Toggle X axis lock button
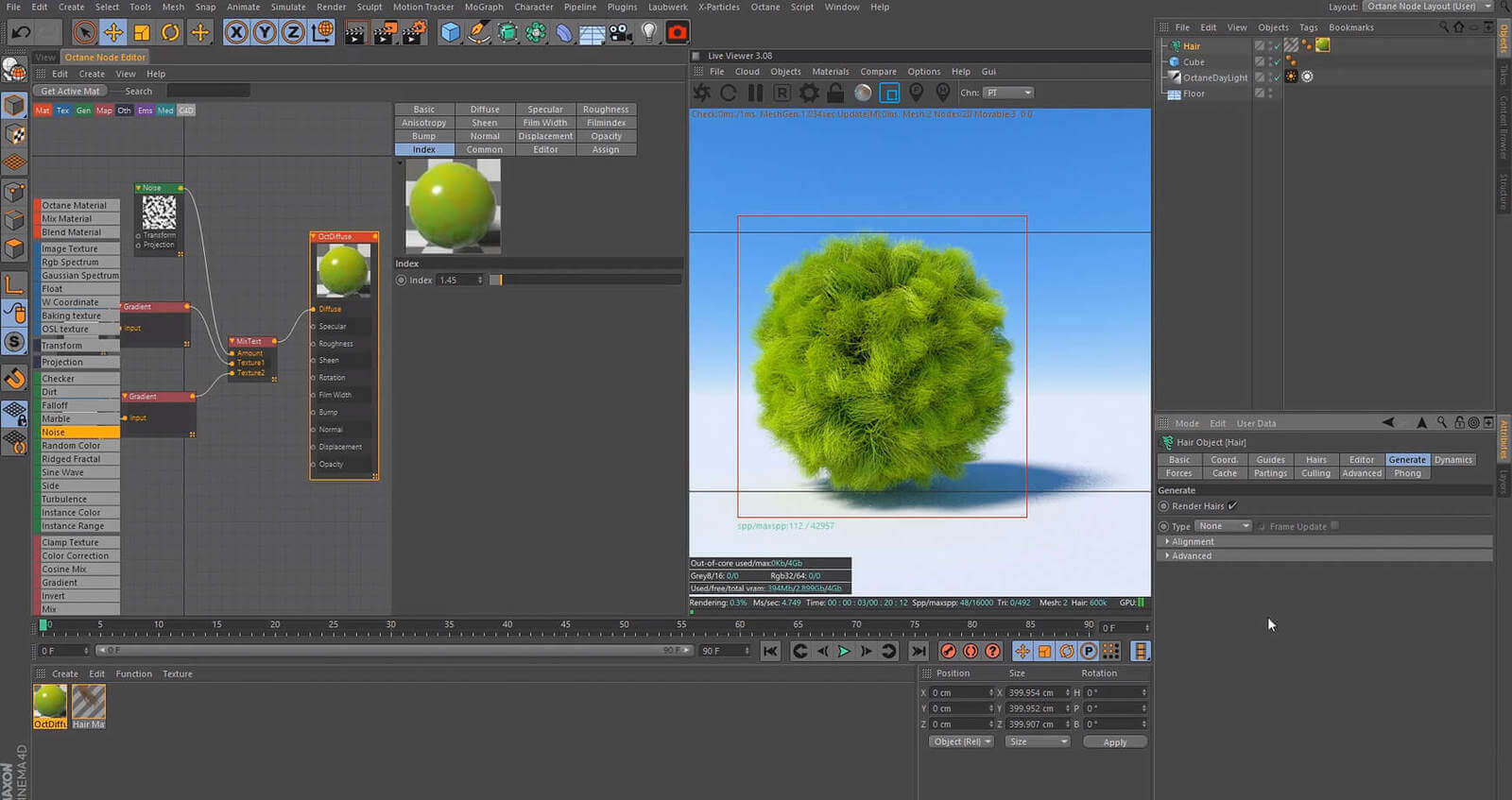Image resolution: width=1512 pixels, height=800 pixels. tap(236, 33)
